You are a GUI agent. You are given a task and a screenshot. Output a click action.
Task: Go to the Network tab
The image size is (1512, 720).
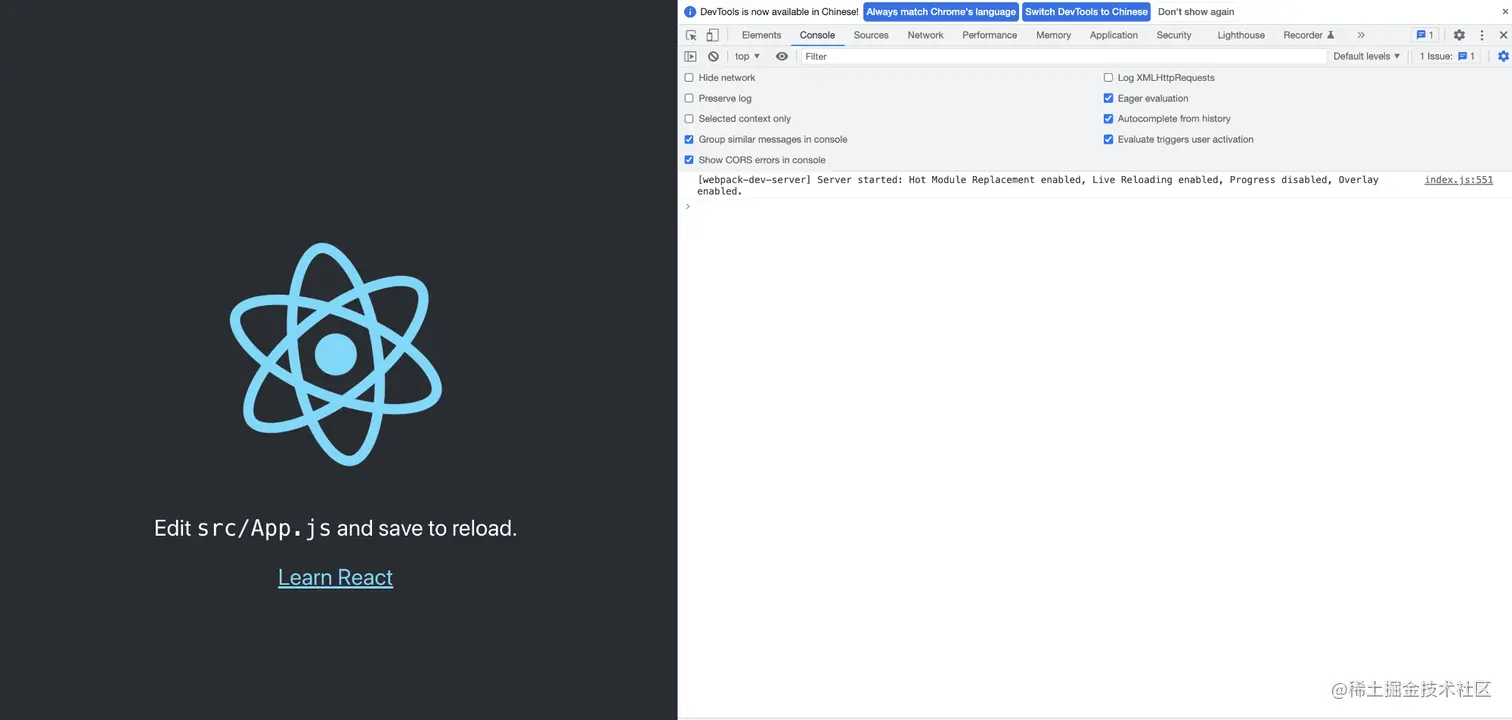tap(925, 35)
